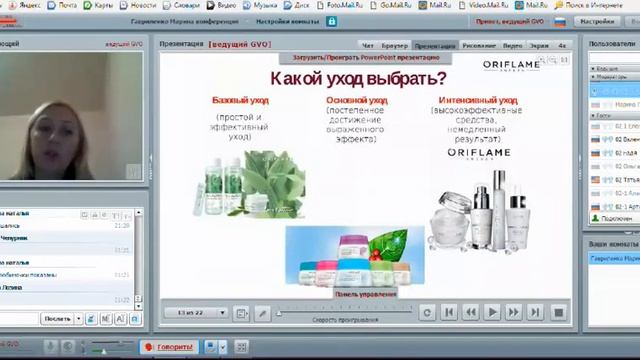This screenshot has width=640, height=360.
Task: Open the font "A" chat text icon
Action: point(120,319)
